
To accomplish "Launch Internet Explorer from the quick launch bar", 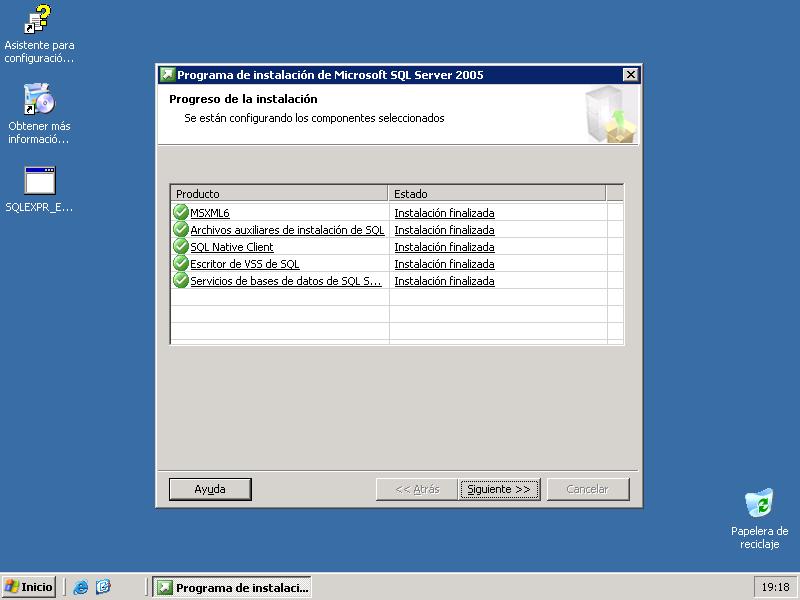I will tap(81, 587).
